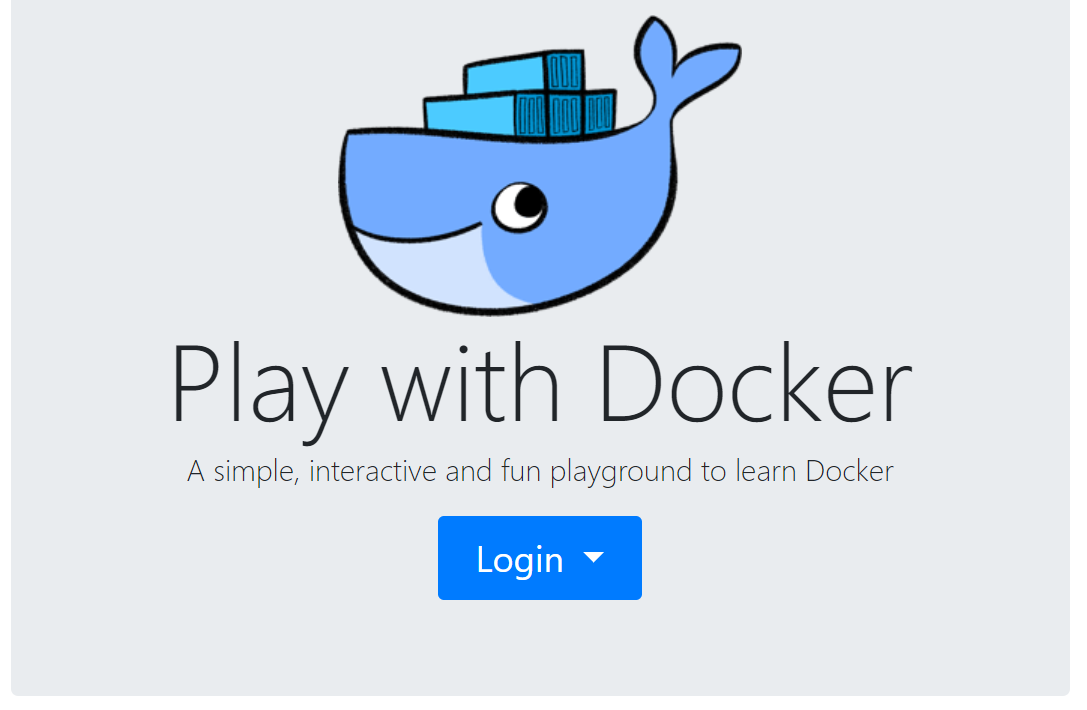Expand the Login dropdown caret

[593, 558]
